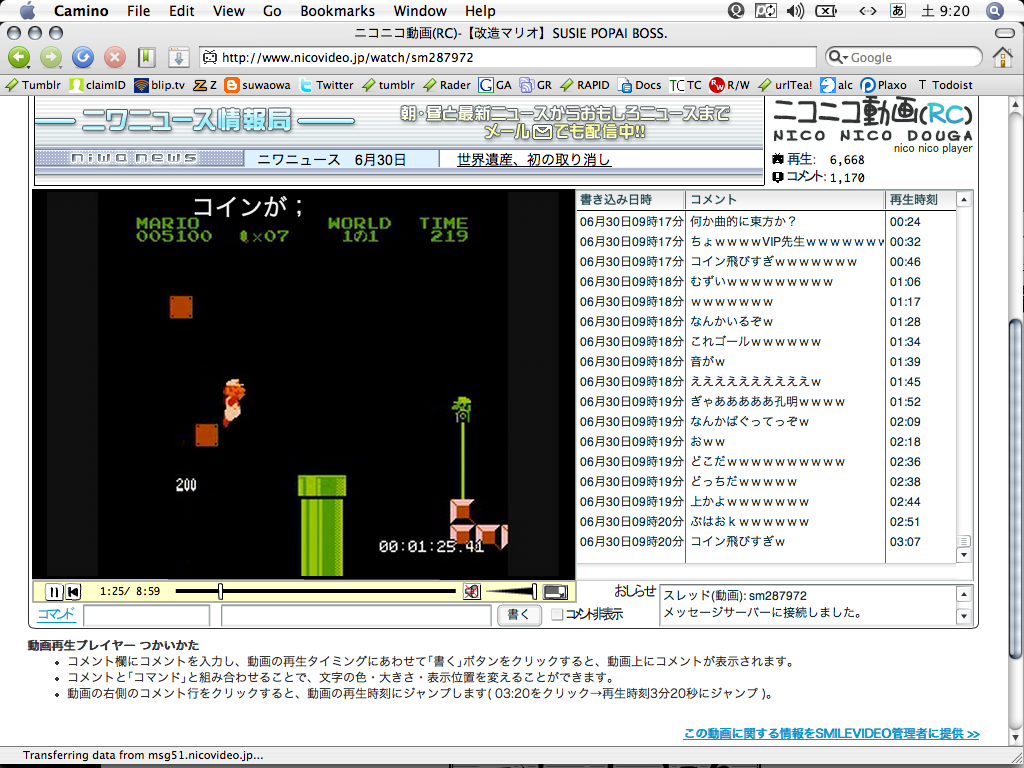The width and height of the screenshot is (1024, 768).
Task: Open the Twitter bookmark
Action: [327, 85]
